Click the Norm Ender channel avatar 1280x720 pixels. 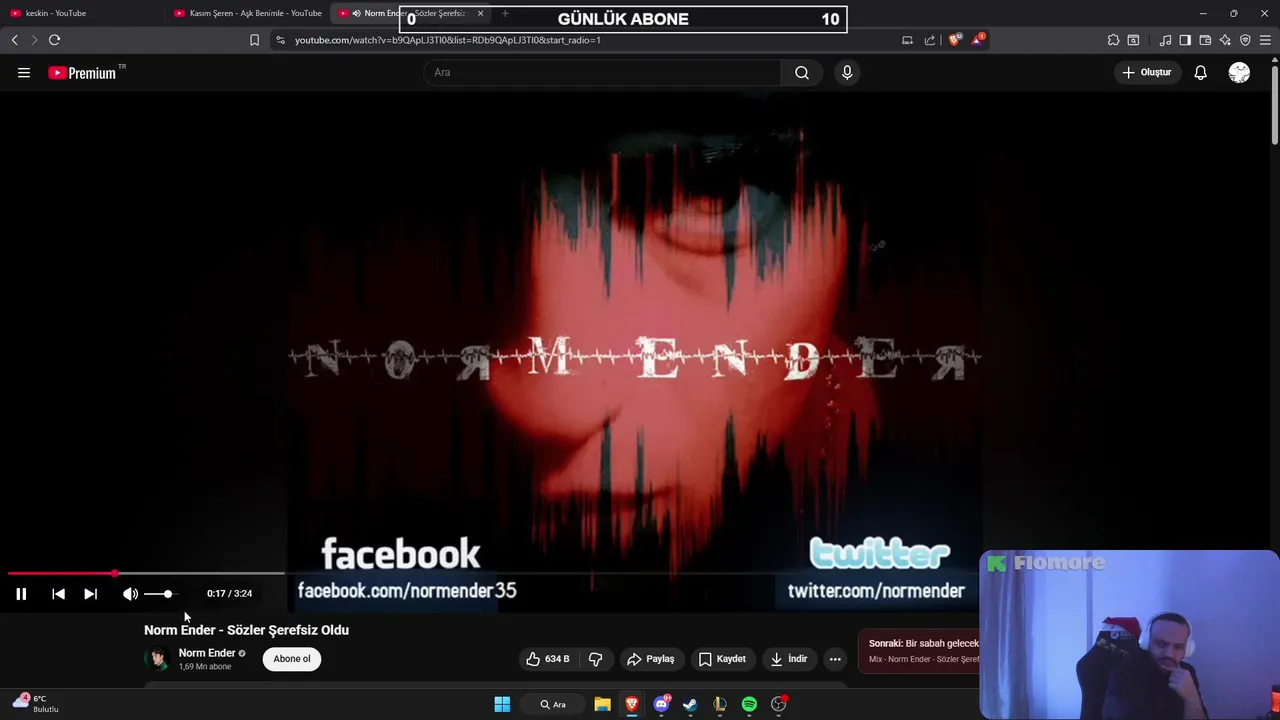click(x=157, y=658)
